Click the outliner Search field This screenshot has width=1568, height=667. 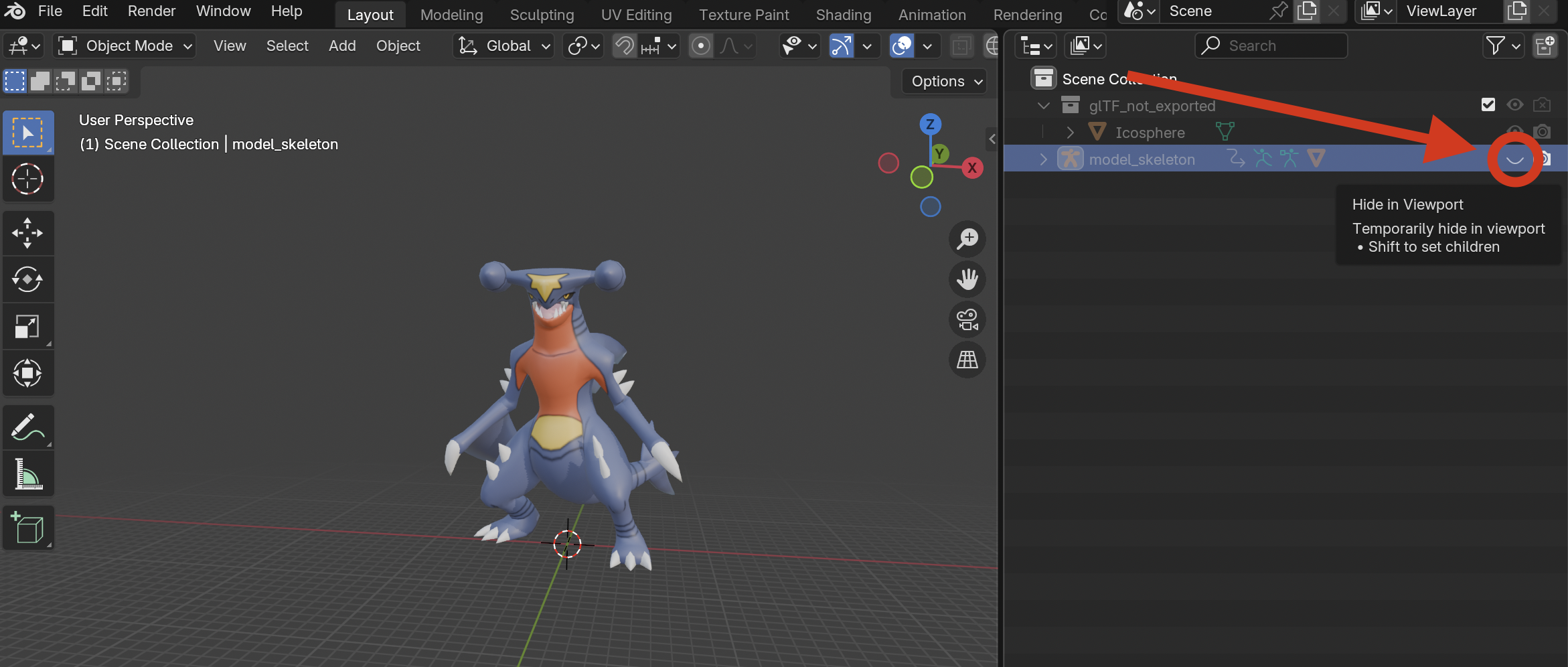pos(1271,46)
